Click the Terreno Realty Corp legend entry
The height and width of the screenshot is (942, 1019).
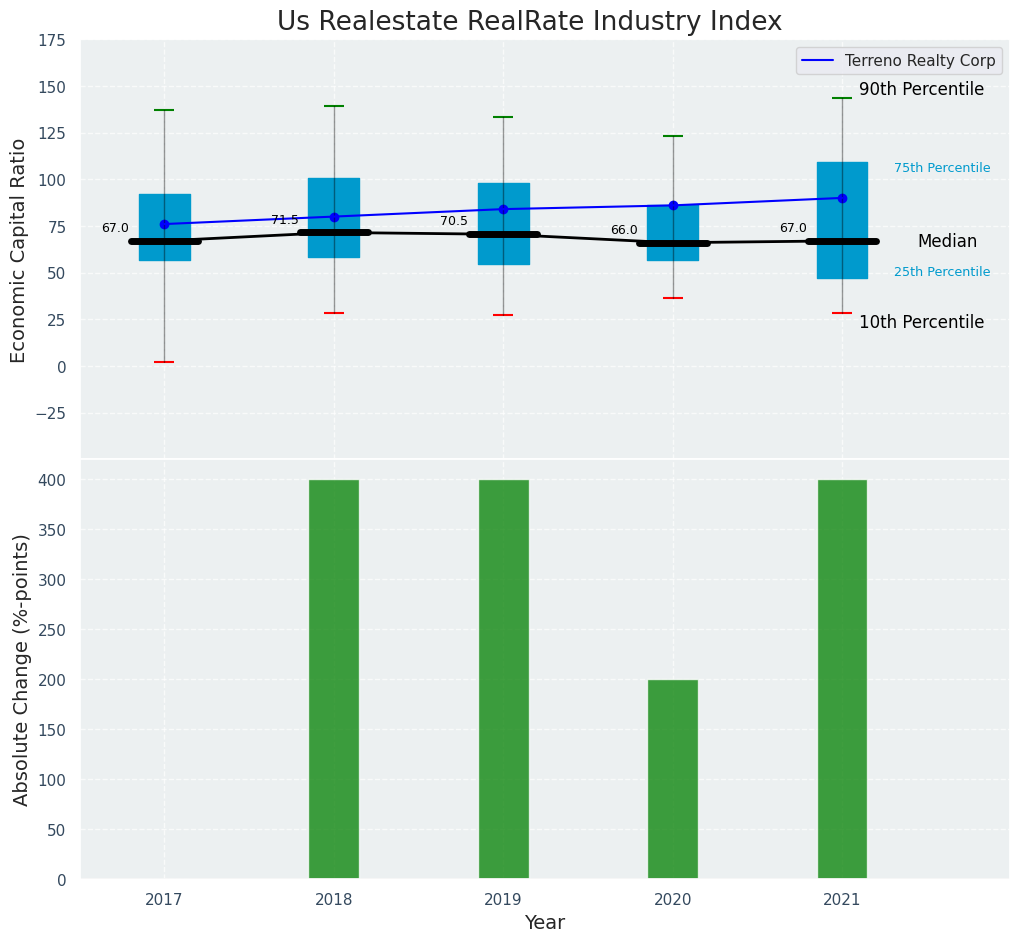pyautogui.click(x=919, y=61)
